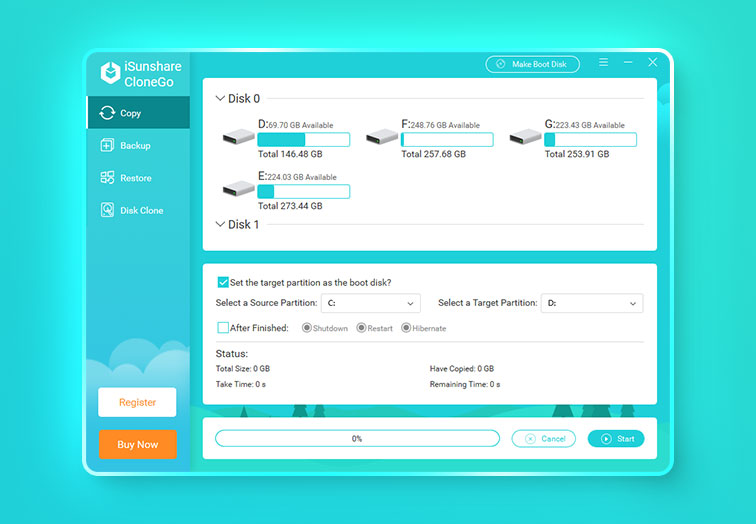756x524 pixels.
Task: Click the Make Boot Disk button
Action: (533, 64)
